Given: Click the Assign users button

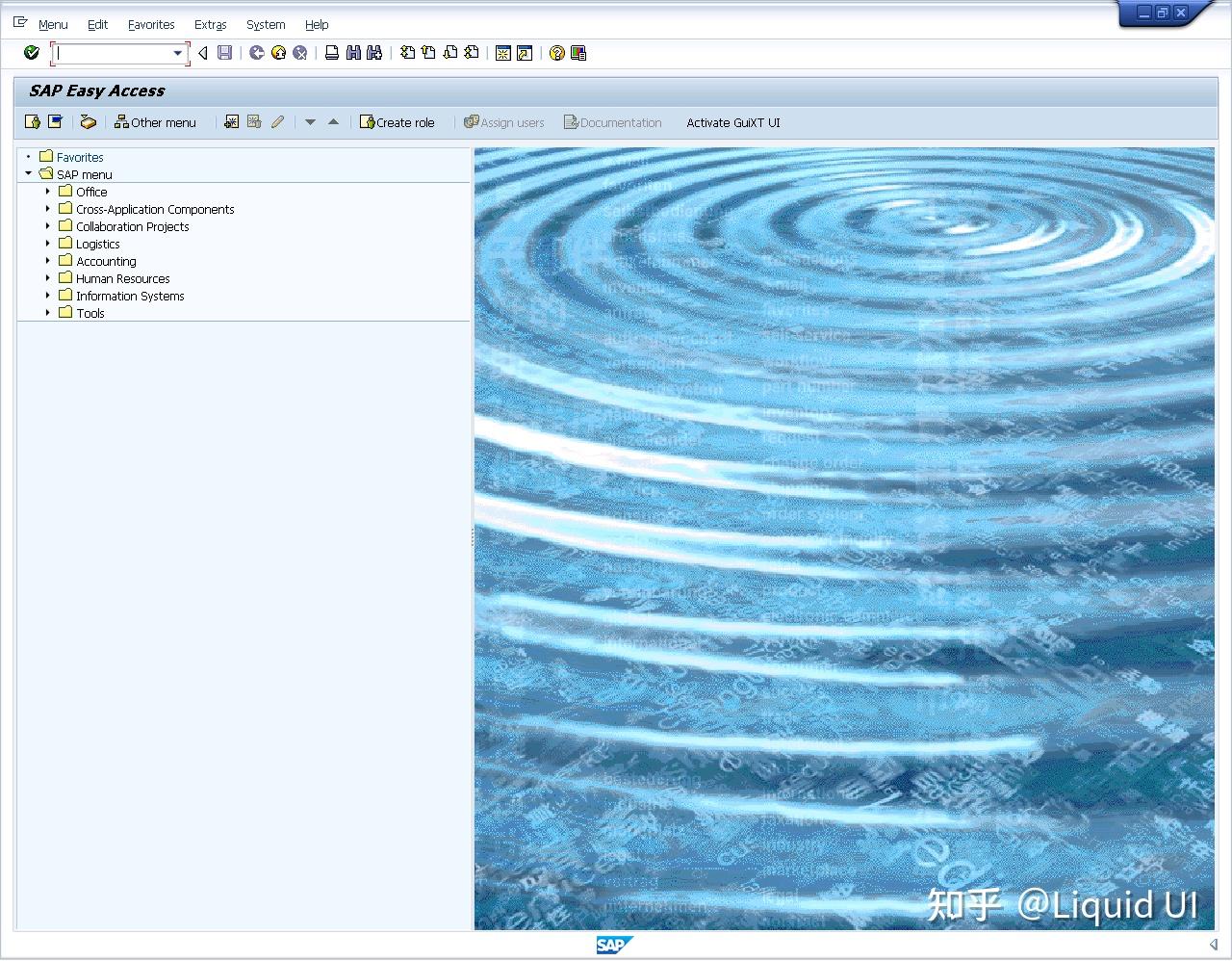Looking at the screenshot, I should coord(503,122).
